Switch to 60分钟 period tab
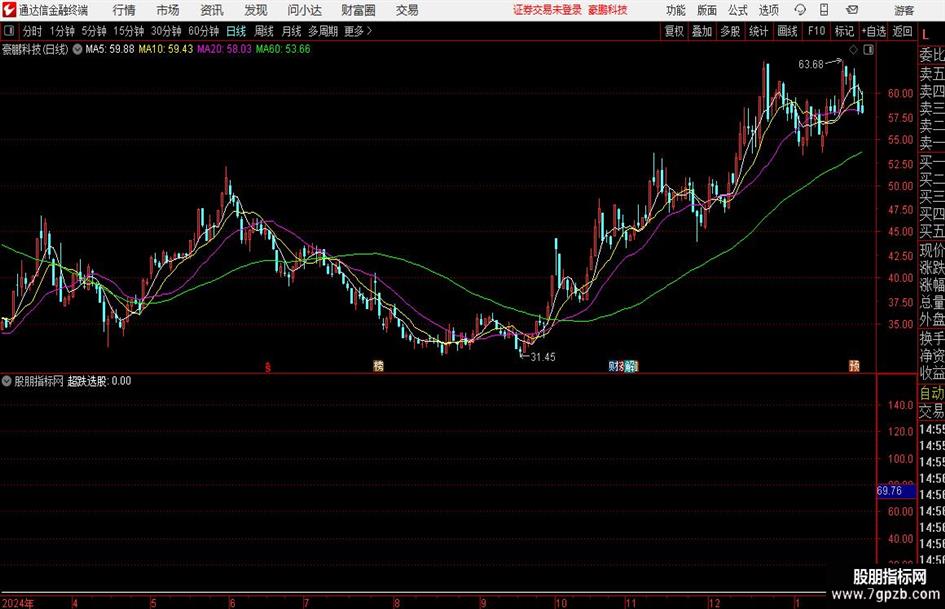This screenshot has height=609, width=945. [x=203, y=31]
